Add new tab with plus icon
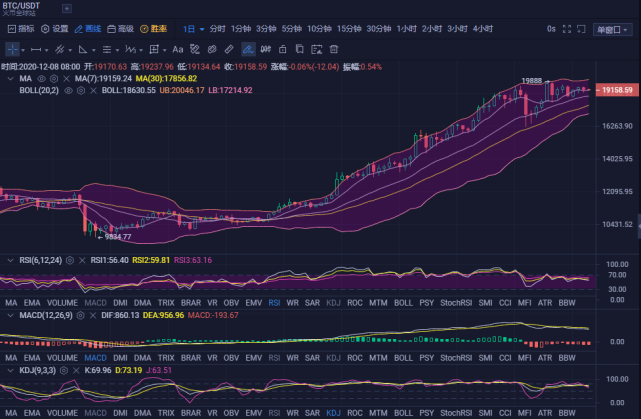This screenshot has height=419, width=641. pos(67,8)
